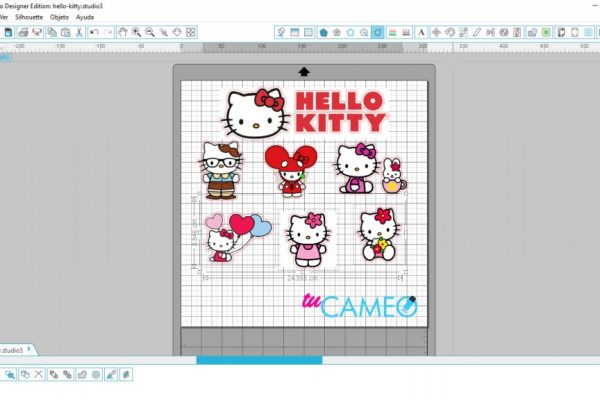
Task: Select the Pan hand tool
Action: (x=122, y=33)
